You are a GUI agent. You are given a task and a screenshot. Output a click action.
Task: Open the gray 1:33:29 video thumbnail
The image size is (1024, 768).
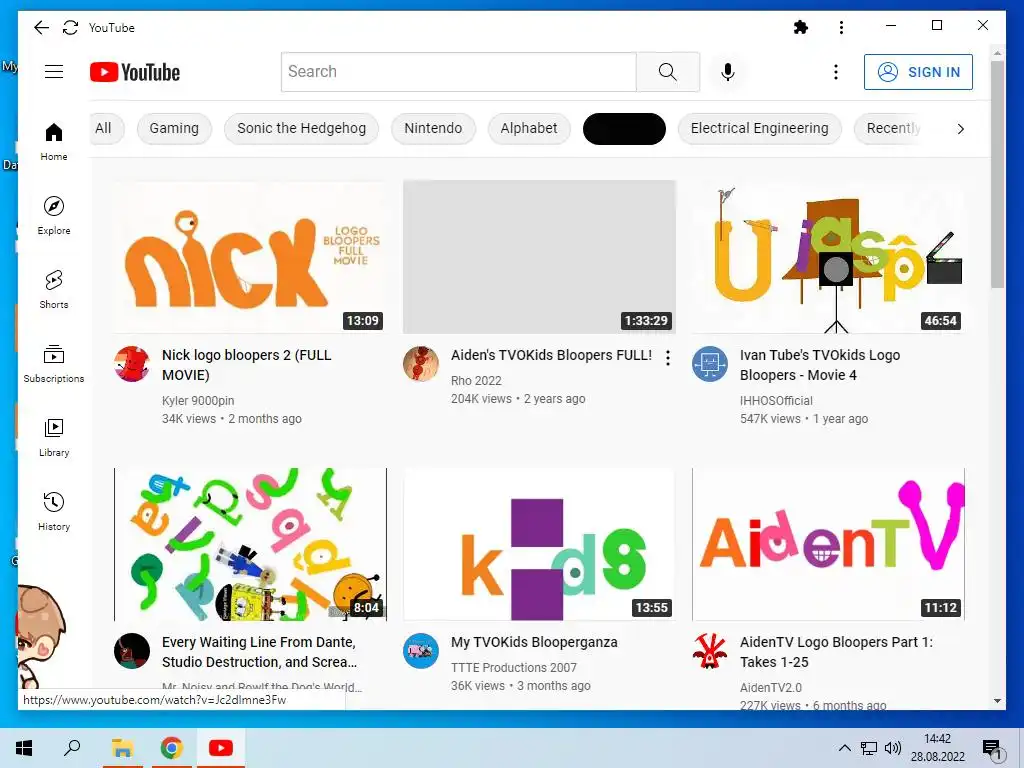(539, 257)
